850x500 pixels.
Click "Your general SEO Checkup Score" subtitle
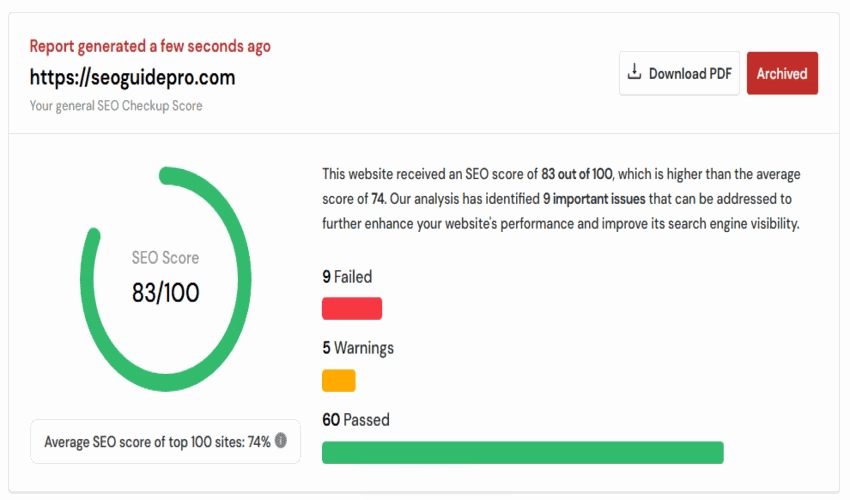pyautogui.click(x=116, y=105)
